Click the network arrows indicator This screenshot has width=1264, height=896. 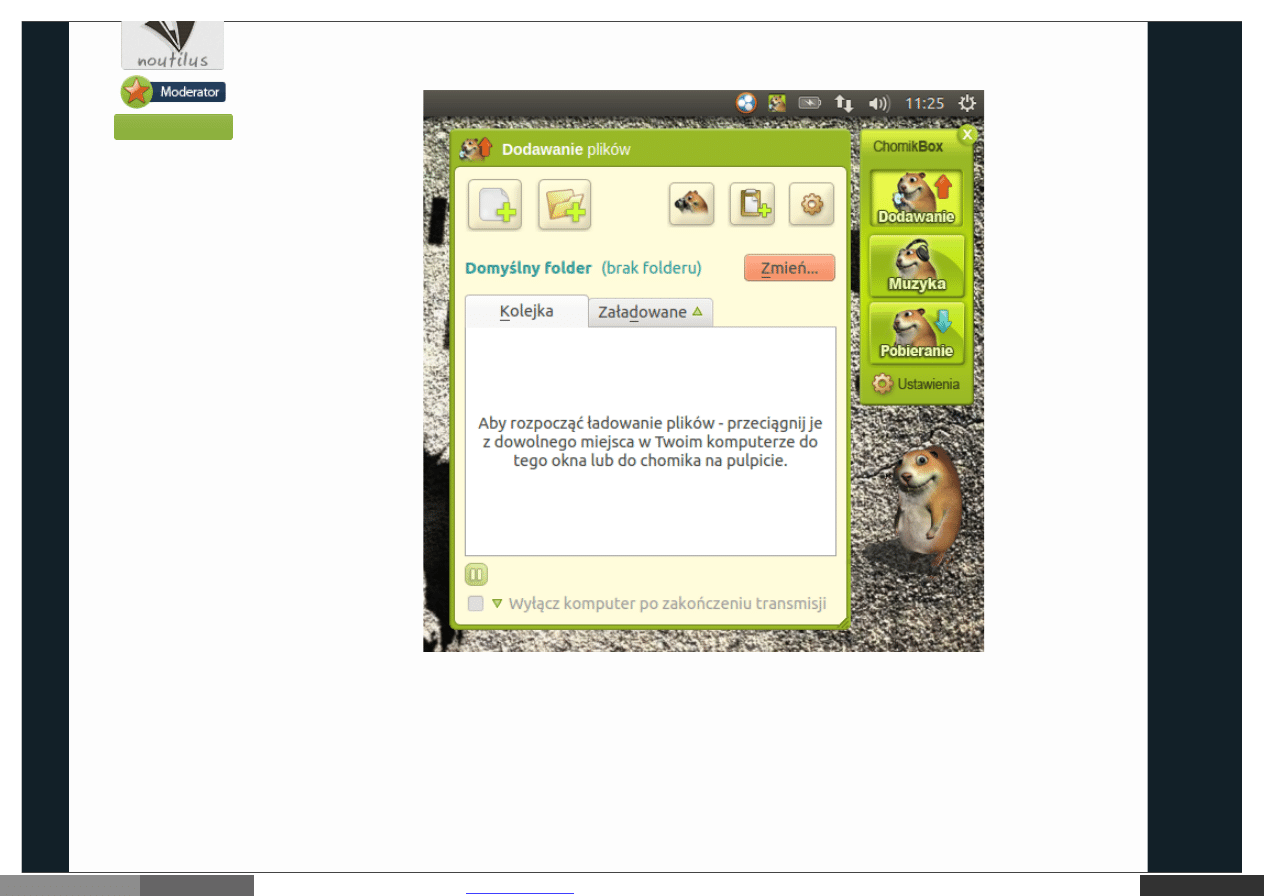point(844,103)
